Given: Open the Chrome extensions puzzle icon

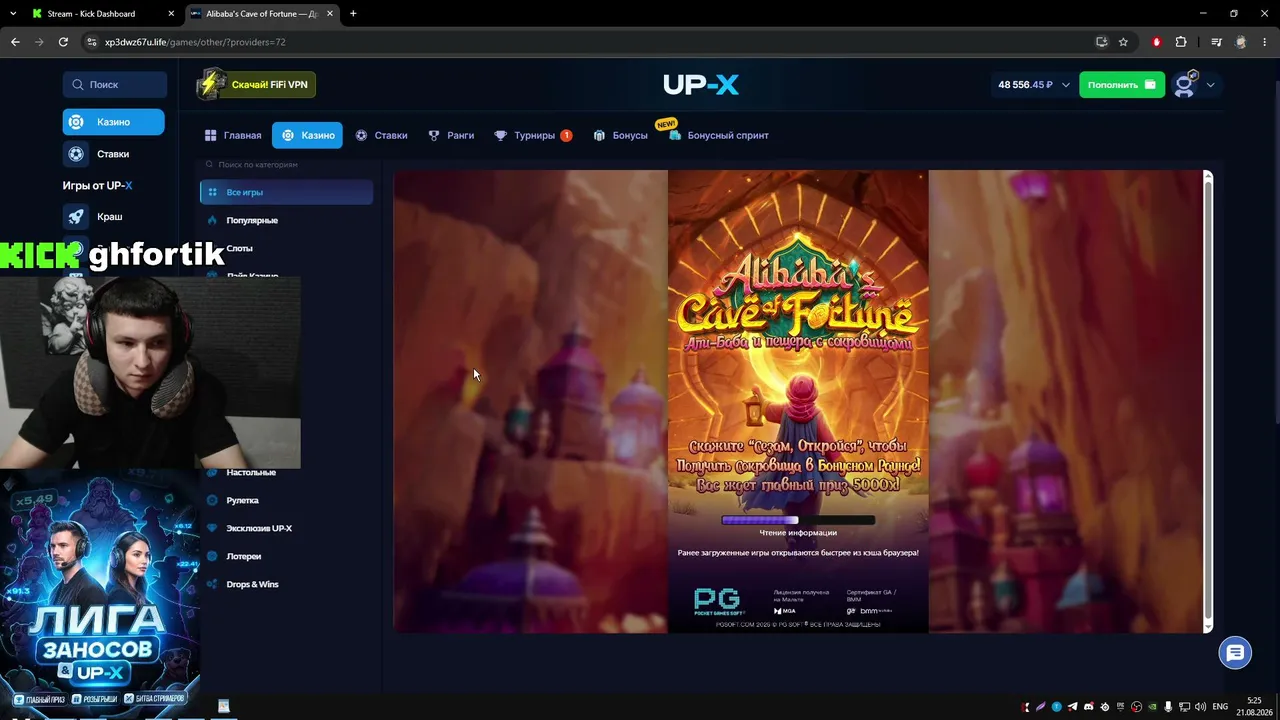Looking at the screenshot, I should (x=1181, y=42).
